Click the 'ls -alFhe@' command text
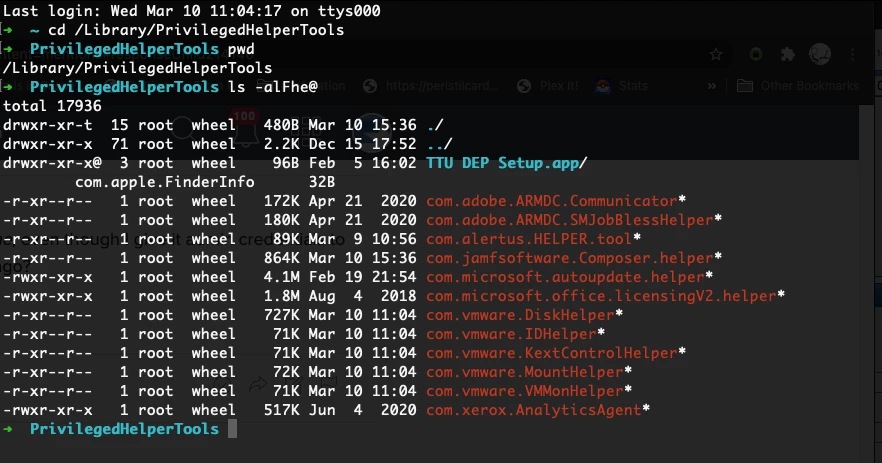This screenshot has width=882, height=463. point(273,87)
